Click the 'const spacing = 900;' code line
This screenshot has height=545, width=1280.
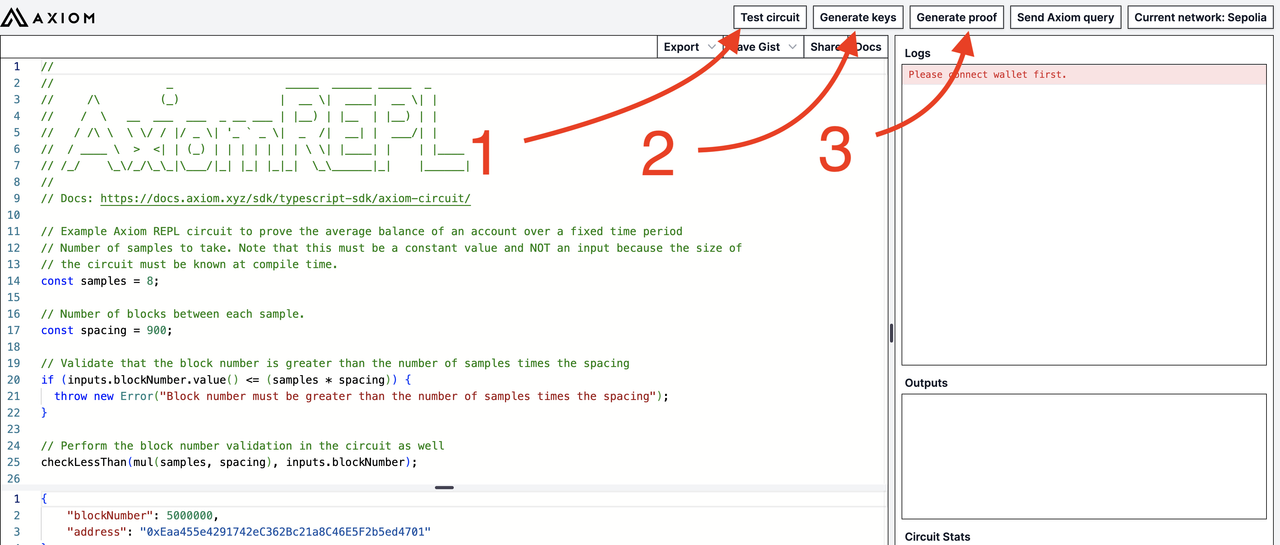pyautogui.click(x=107, y=330)
